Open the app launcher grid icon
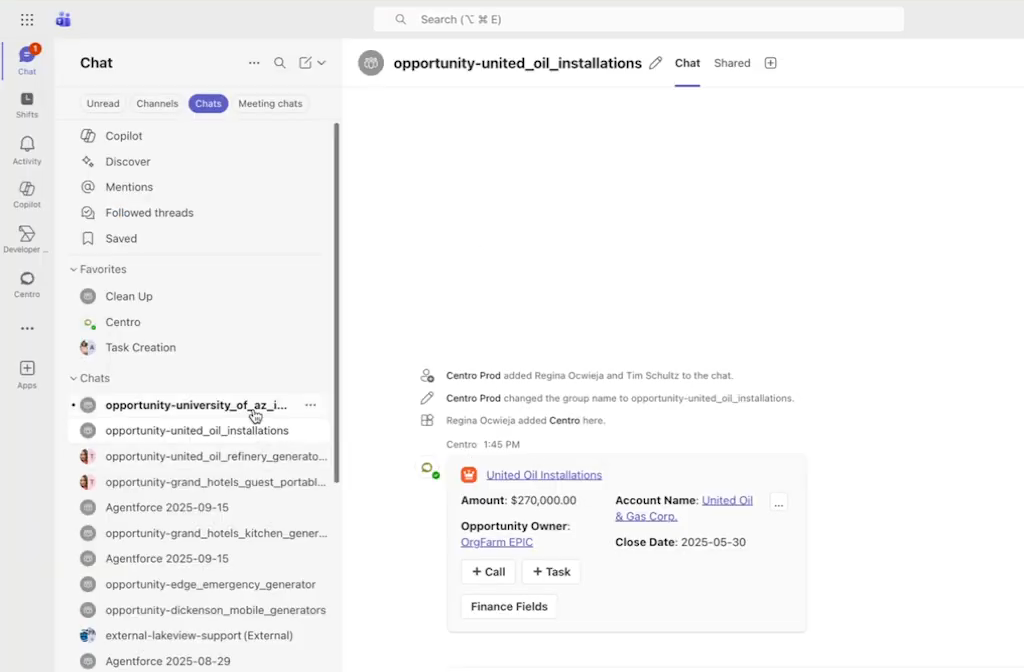Image resolution: width=1024 pixels, height=672 pixels. coord(27,20)
